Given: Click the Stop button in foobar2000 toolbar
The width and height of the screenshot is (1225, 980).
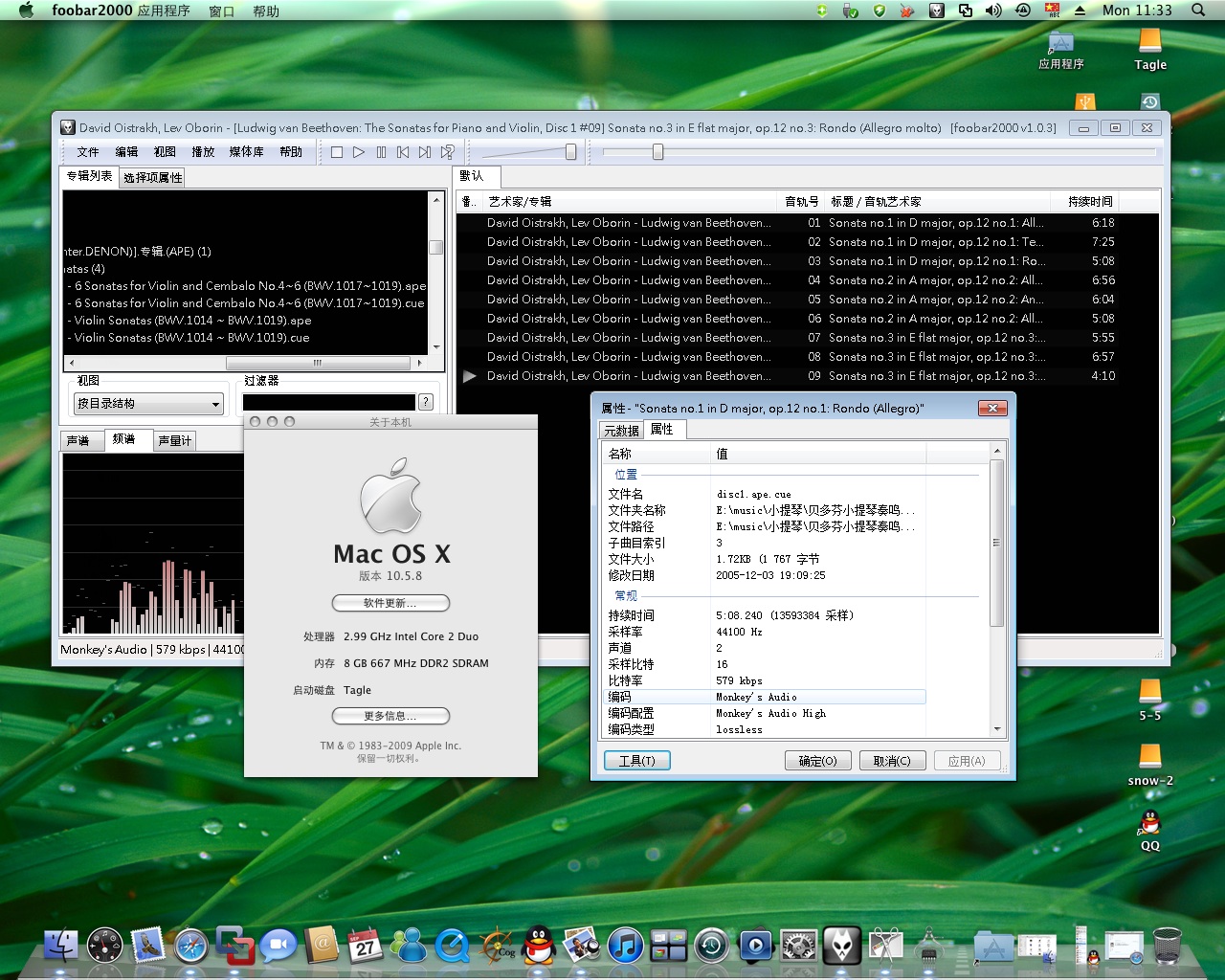Looking at the screenshot, I should click(x=337, y=152).
